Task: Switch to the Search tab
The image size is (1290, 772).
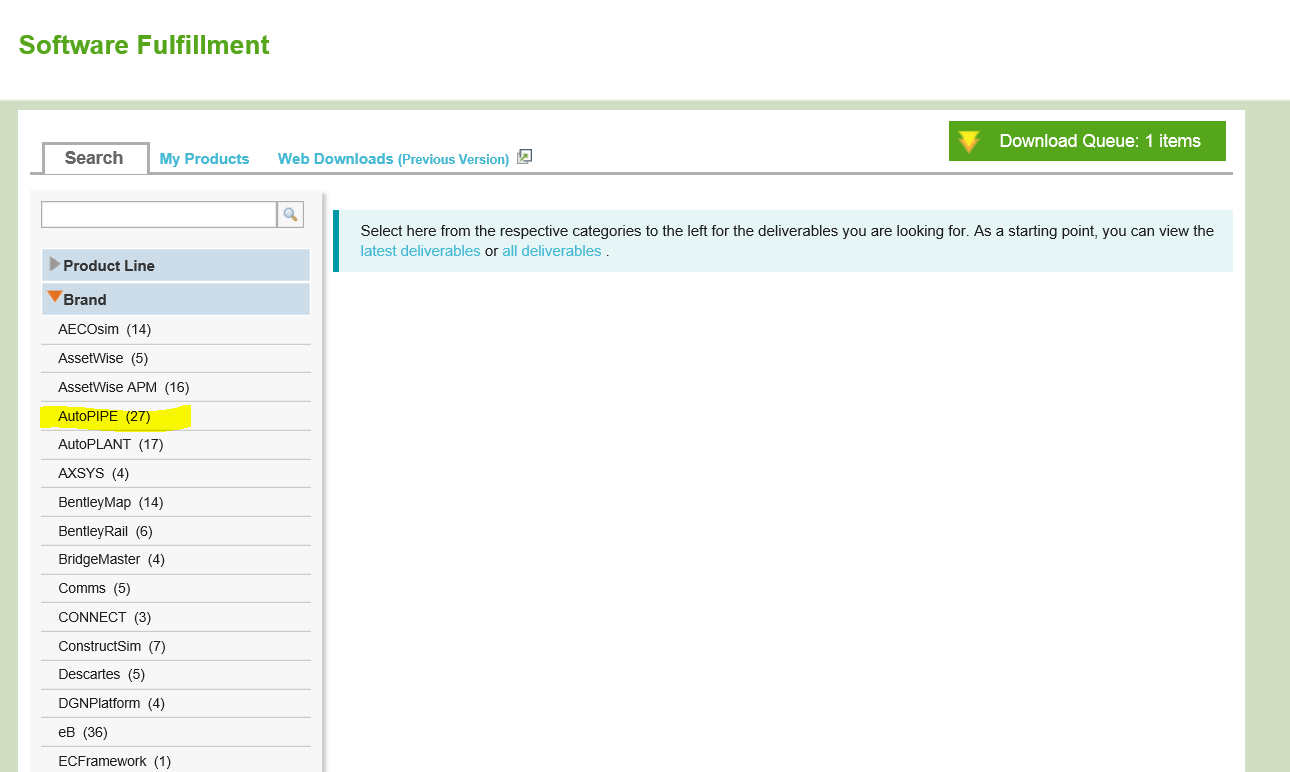Action: [x=95, y=158]
